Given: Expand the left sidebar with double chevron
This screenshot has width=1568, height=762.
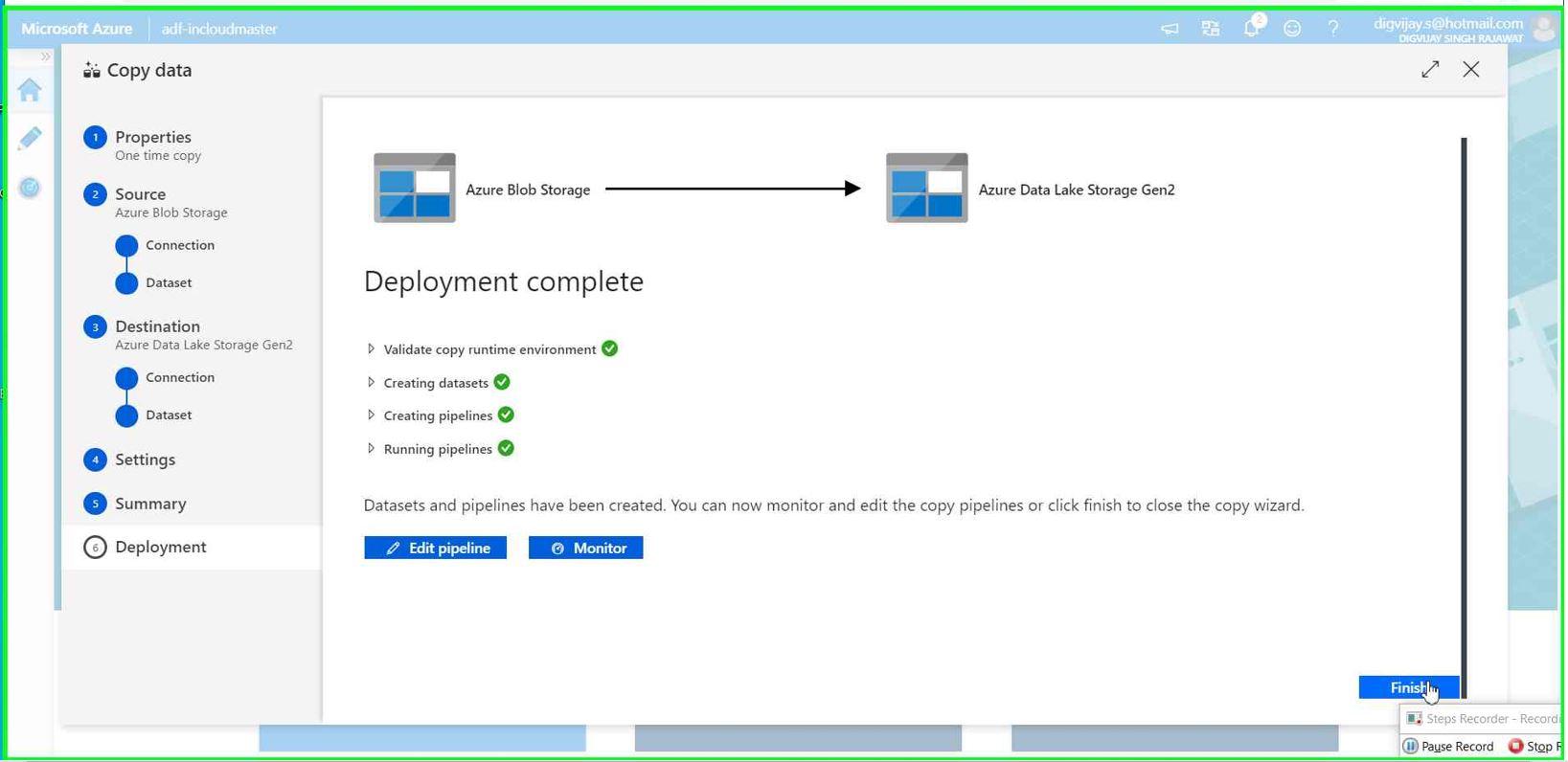Looking at the screenshot, I should coord(45,56).
